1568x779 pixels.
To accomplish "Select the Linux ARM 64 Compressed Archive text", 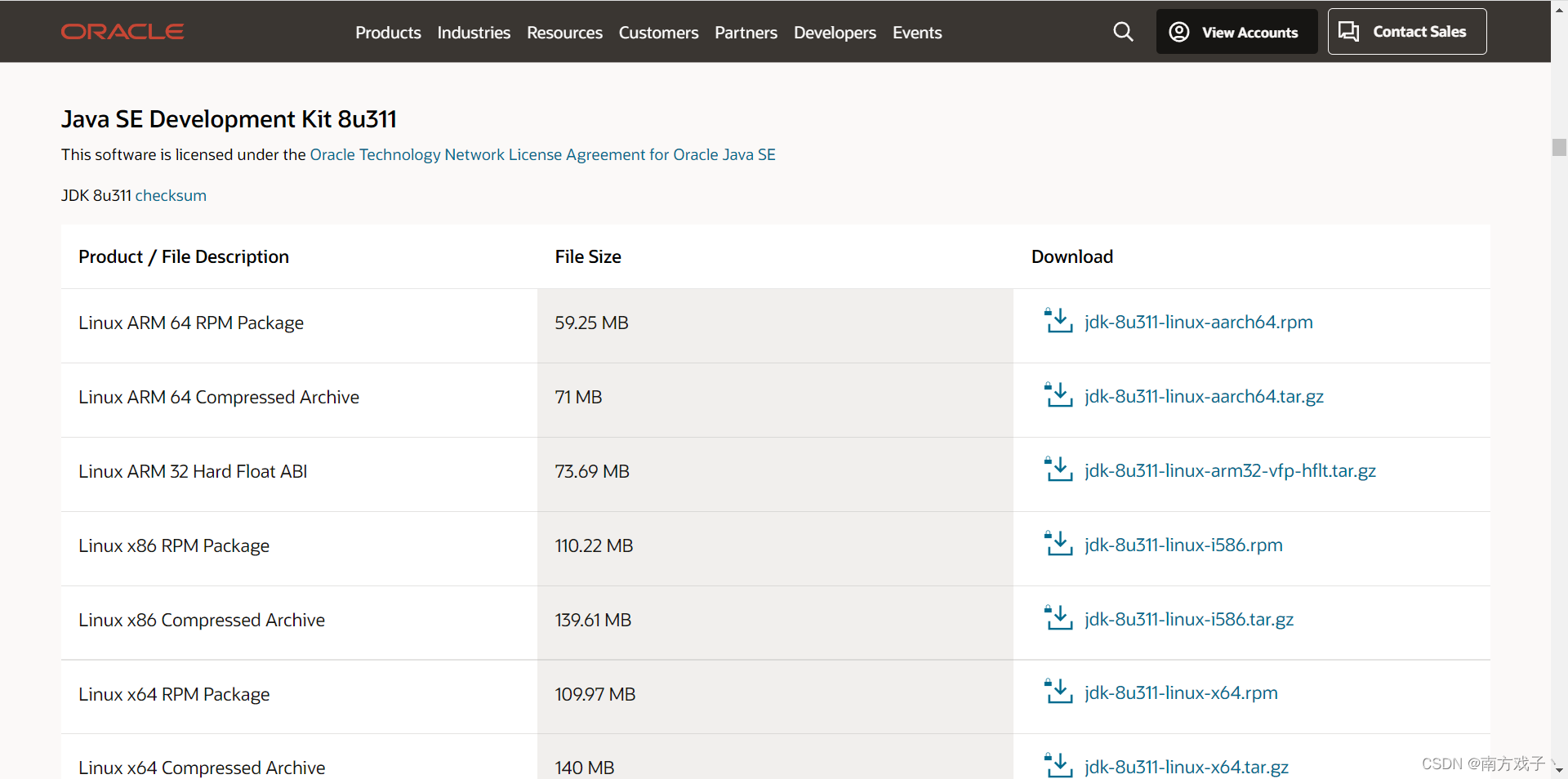I will click(x=219, y=397).
